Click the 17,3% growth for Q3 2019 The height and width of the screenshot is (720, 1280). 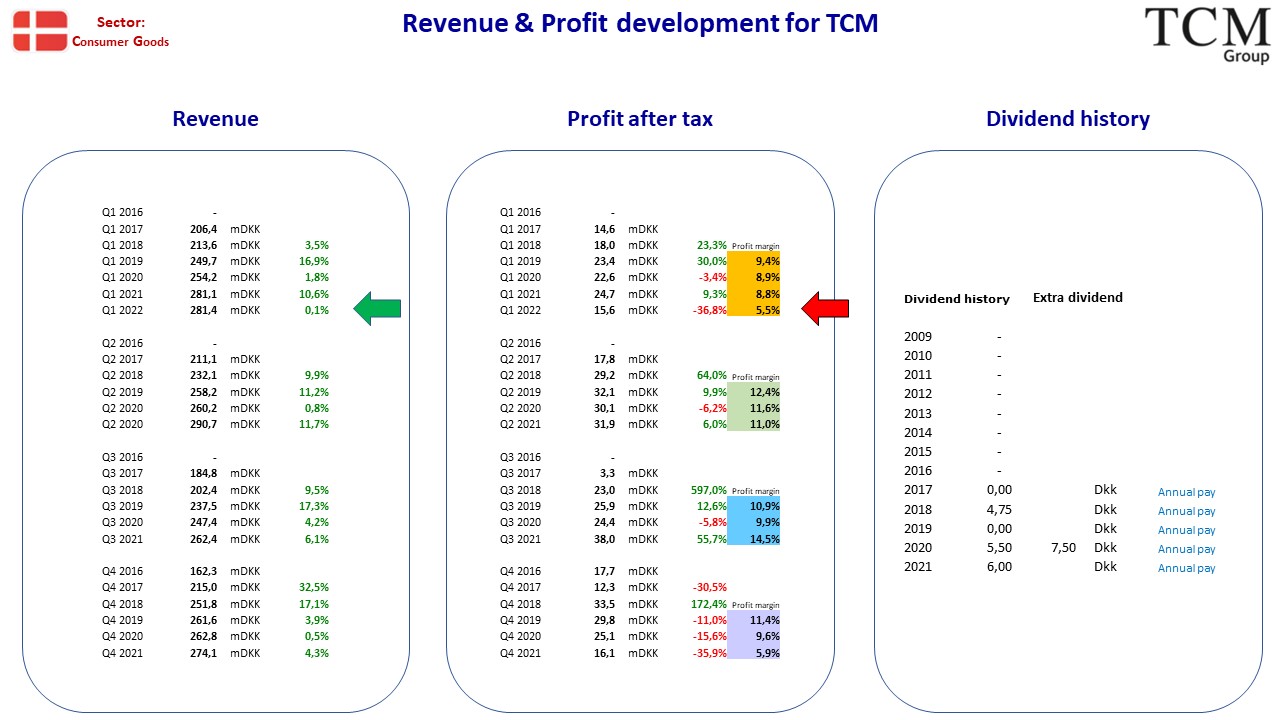click(315, 506)
